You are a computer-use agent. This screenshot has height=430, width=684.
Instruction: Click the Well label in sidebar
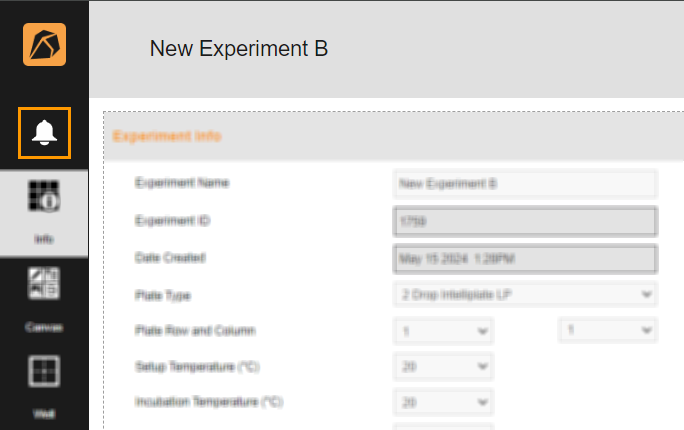click(x=44, y=413)
